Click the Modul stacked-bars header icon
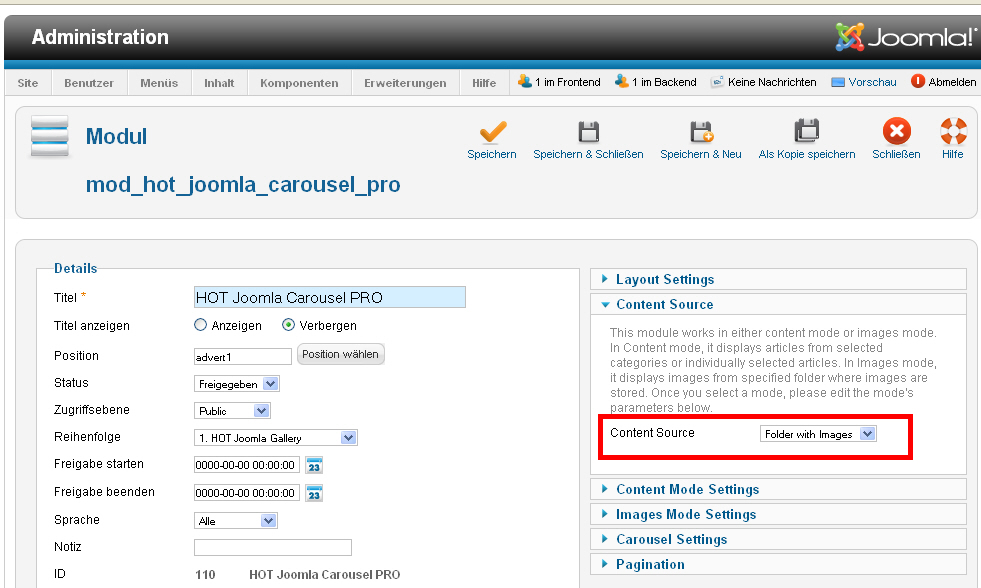This screenshot has height=588, width=981. (x=49, y=136)
